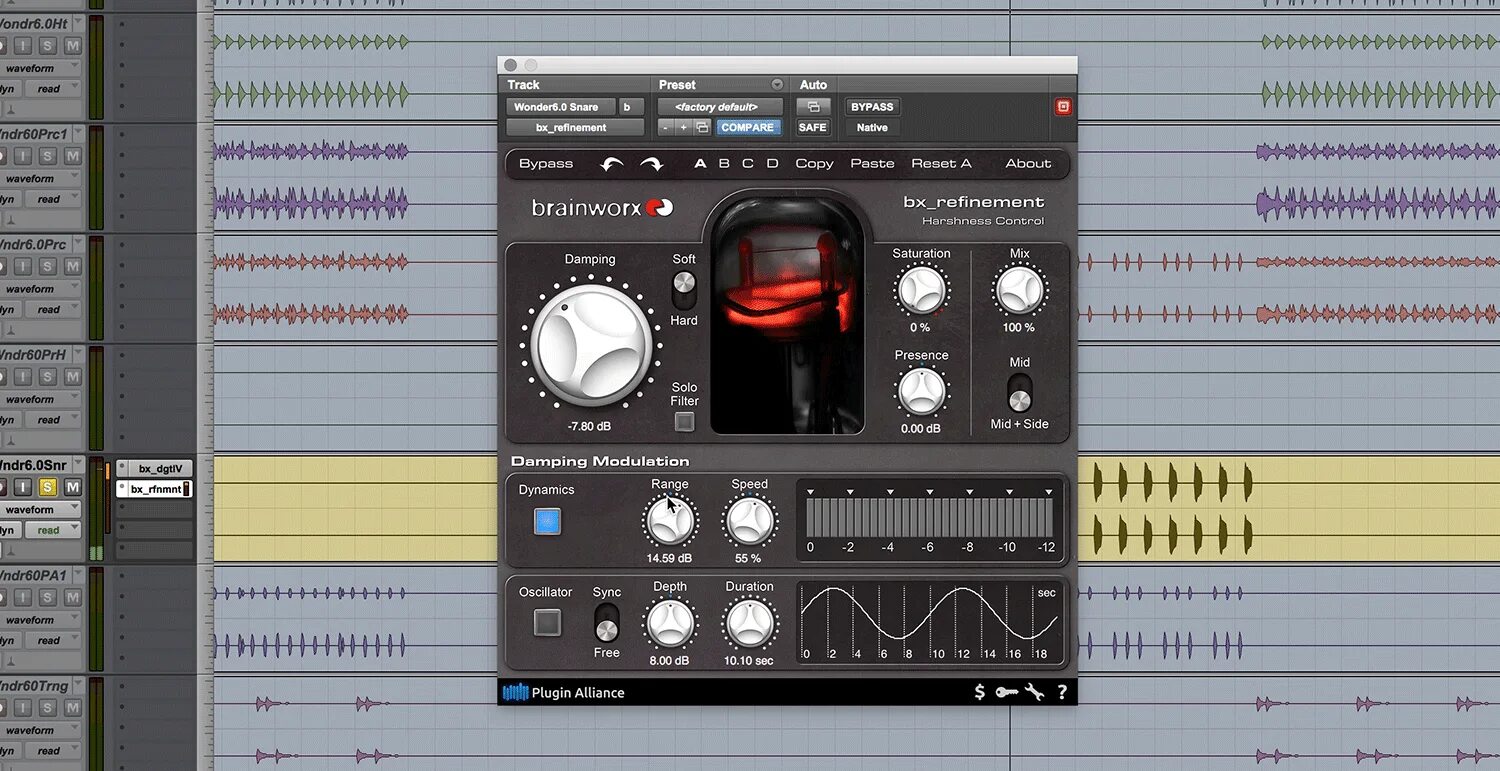This screenshot has height=771, width=1500.
Task: Open the question mark help icon
Action: click(1062, 692)
